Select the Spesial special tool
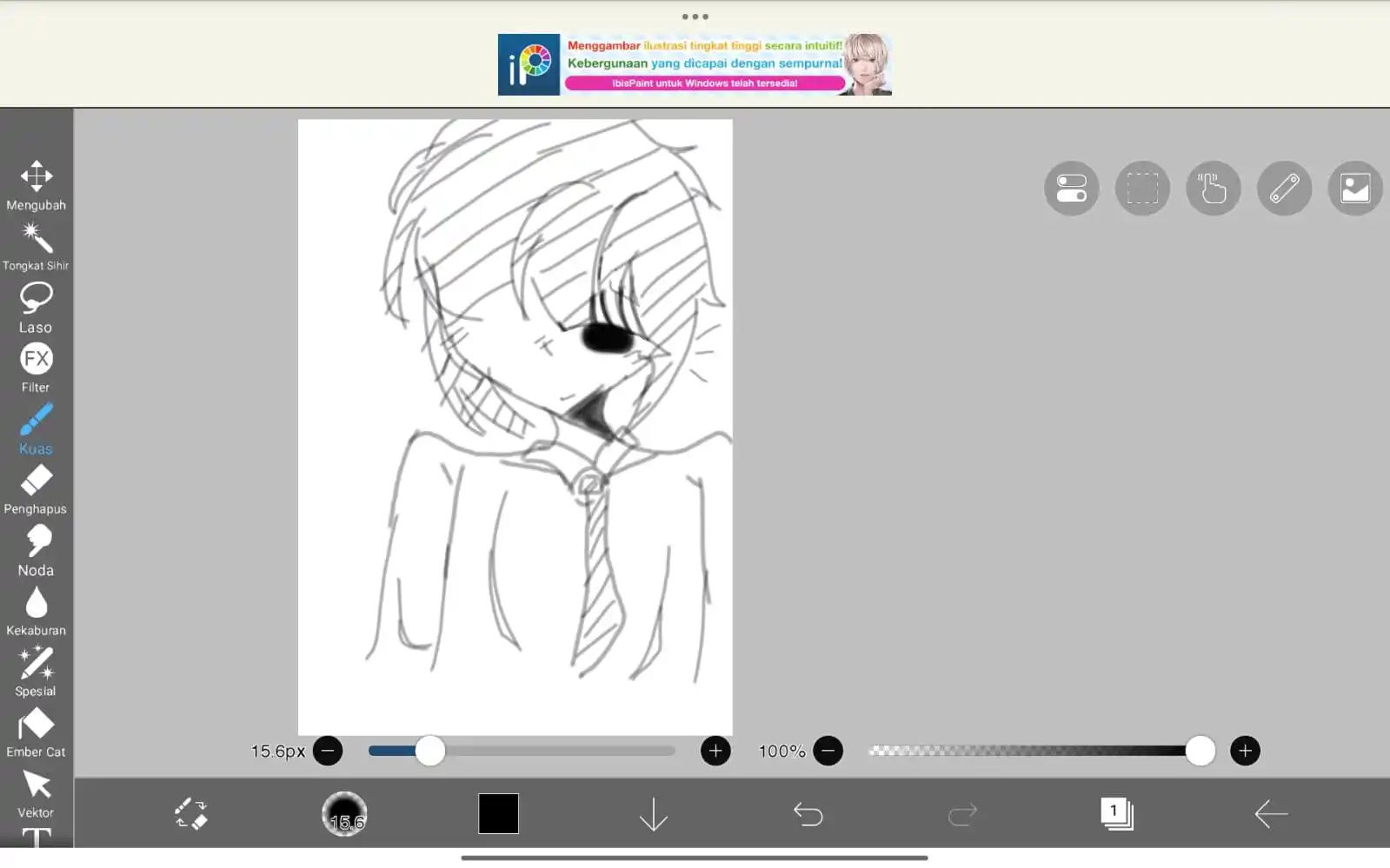Image resolution: width=1390 pixels, height=868 pixels. click(36, 672)
